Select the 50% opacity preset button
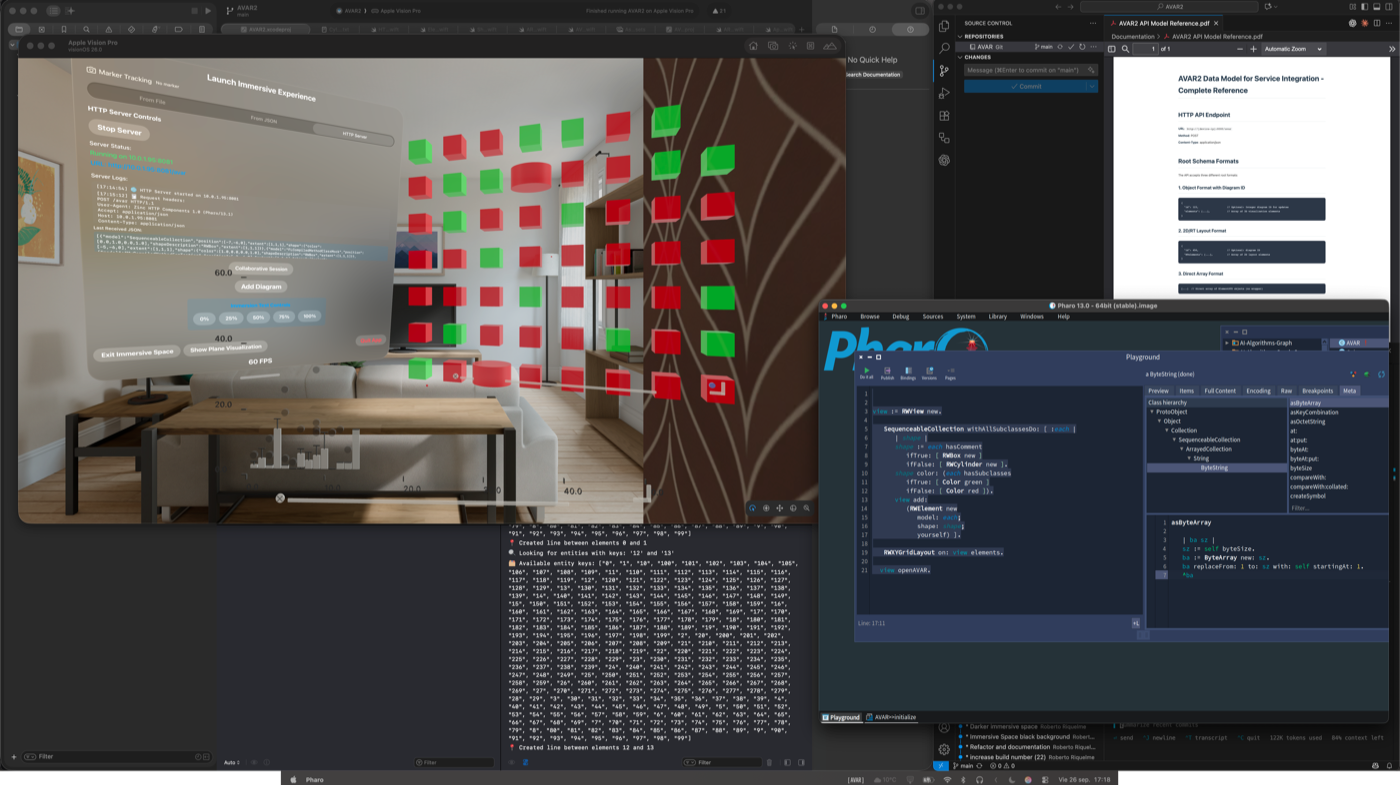Viewport: 1400px width, 785px height. coord(259,317)
